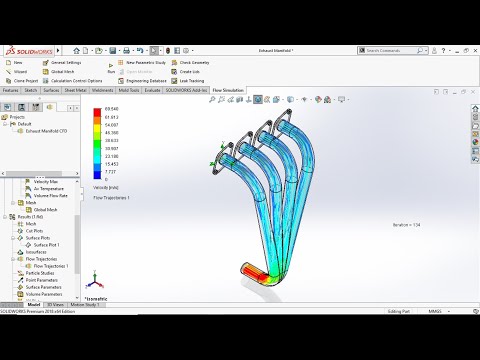Open the Engineering Database
Viewport: 480px width, 360px height.
click(x=142, y=81)
